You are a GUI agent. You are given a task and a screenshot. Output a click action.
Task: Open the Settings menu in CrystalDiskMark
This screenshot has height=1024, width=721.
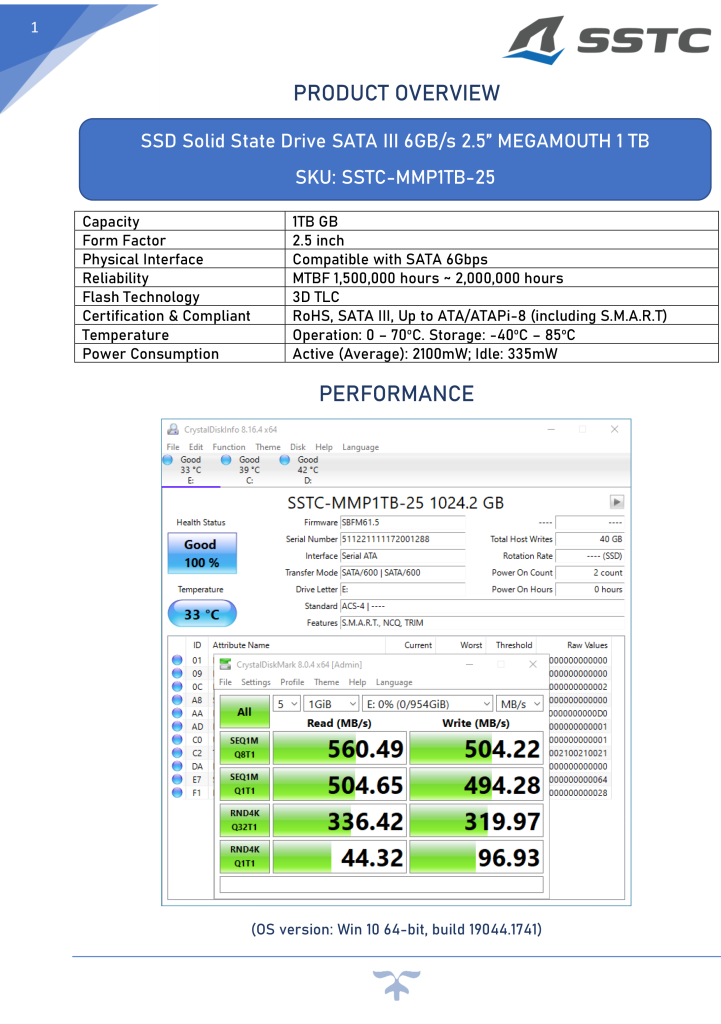255,682
